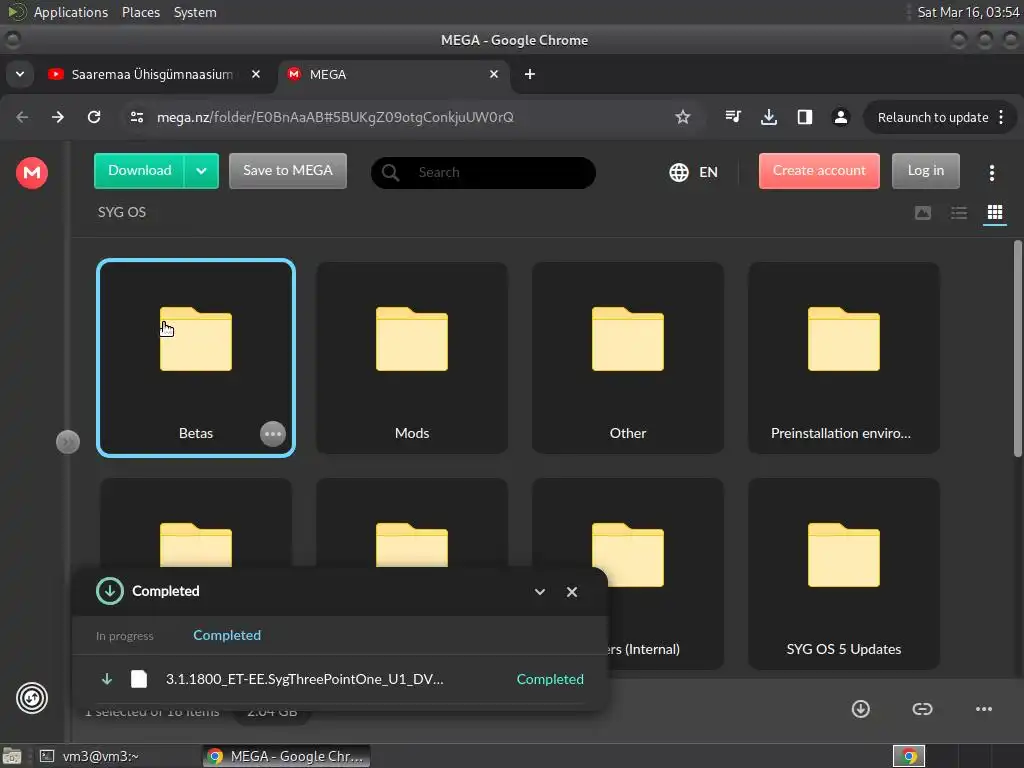This screenshot has height=768, width=1024.
Task: Open the EN language selector
Action: [694, 172]
